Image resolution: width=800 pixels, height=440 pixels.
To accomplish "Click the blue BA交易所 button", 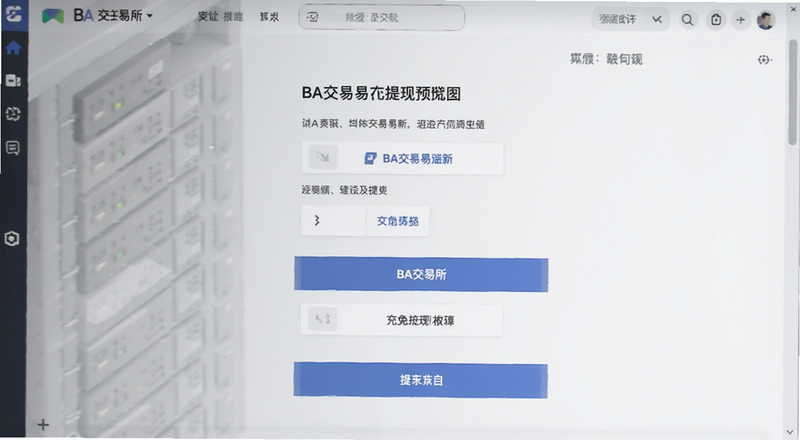I will [421, 275].
